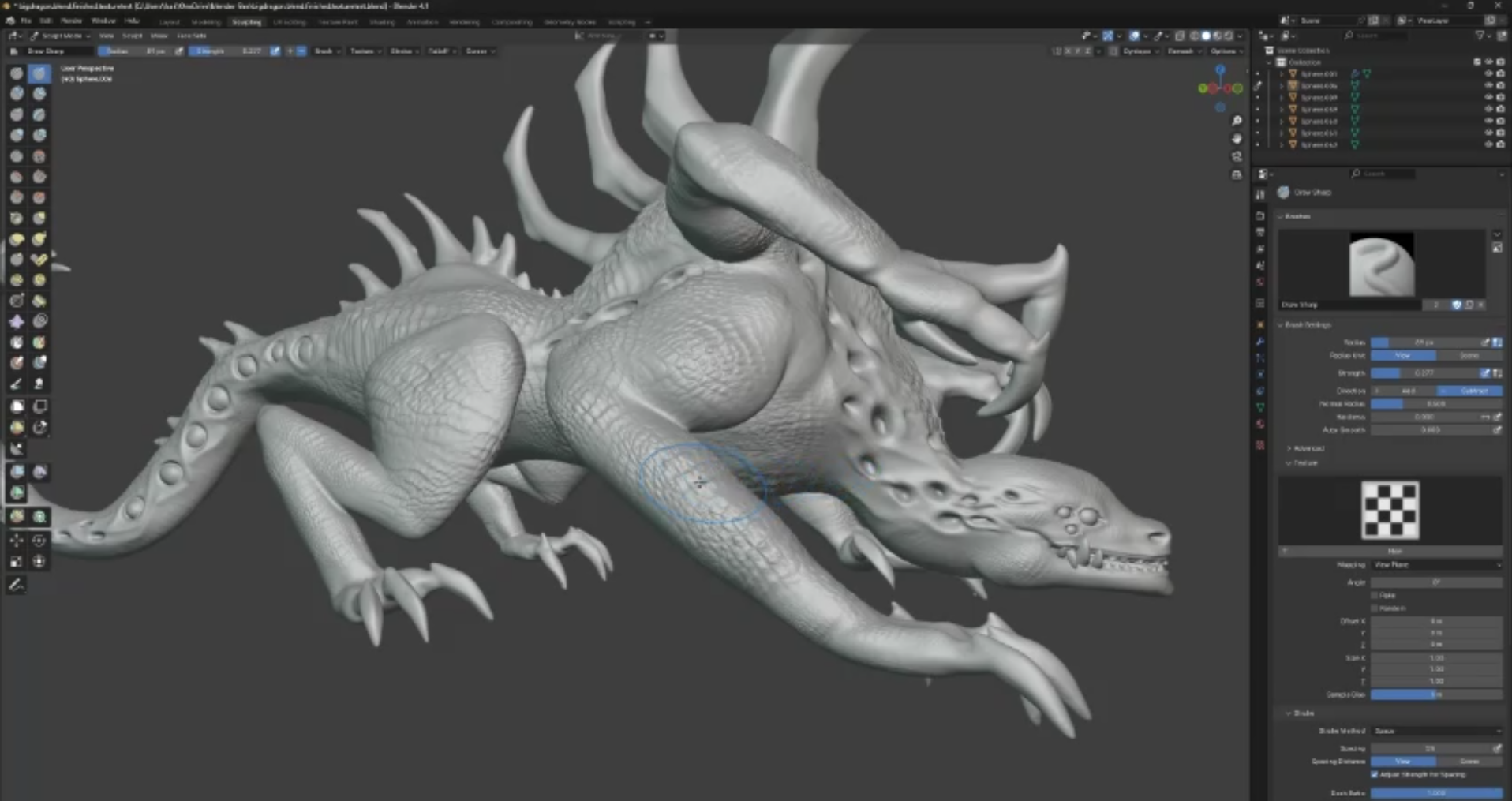Toggle fake user shield for Draw Sharp brush
The height and width of the screenshot is (801, 1512).
click(x=1457, y=305)
